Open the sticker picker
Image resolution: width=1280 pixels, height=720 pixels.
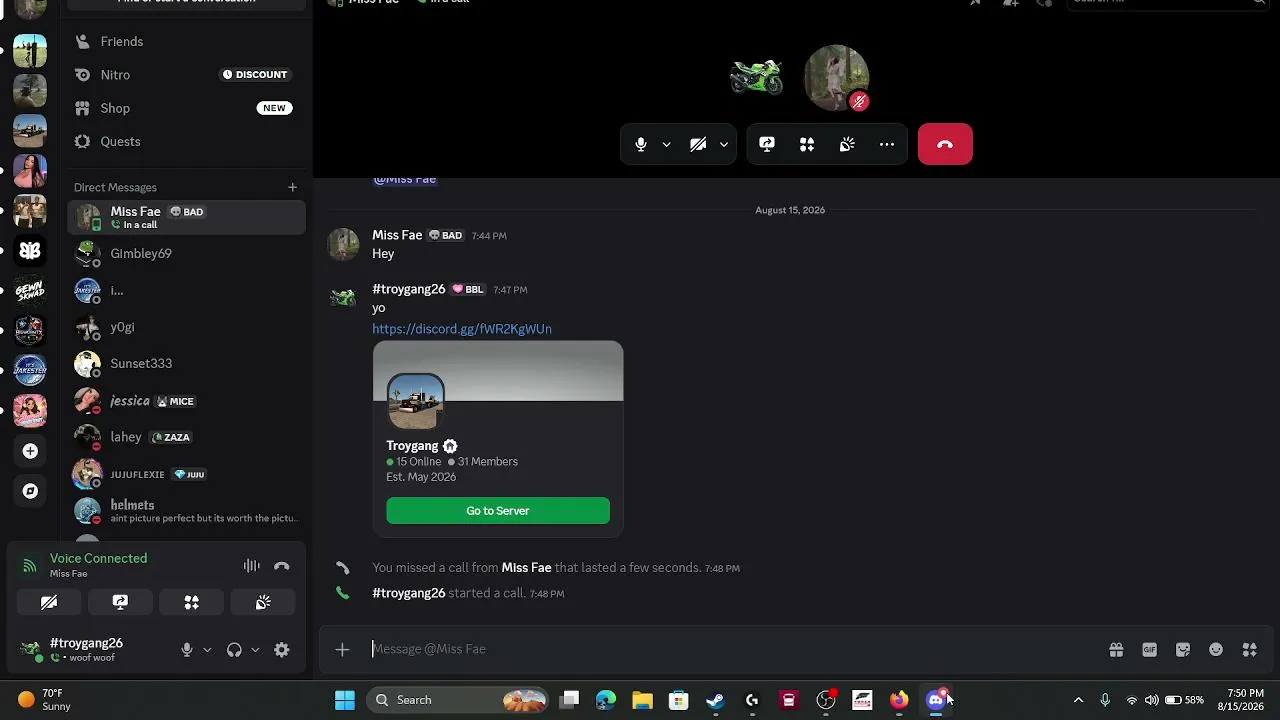[1183, 650]
